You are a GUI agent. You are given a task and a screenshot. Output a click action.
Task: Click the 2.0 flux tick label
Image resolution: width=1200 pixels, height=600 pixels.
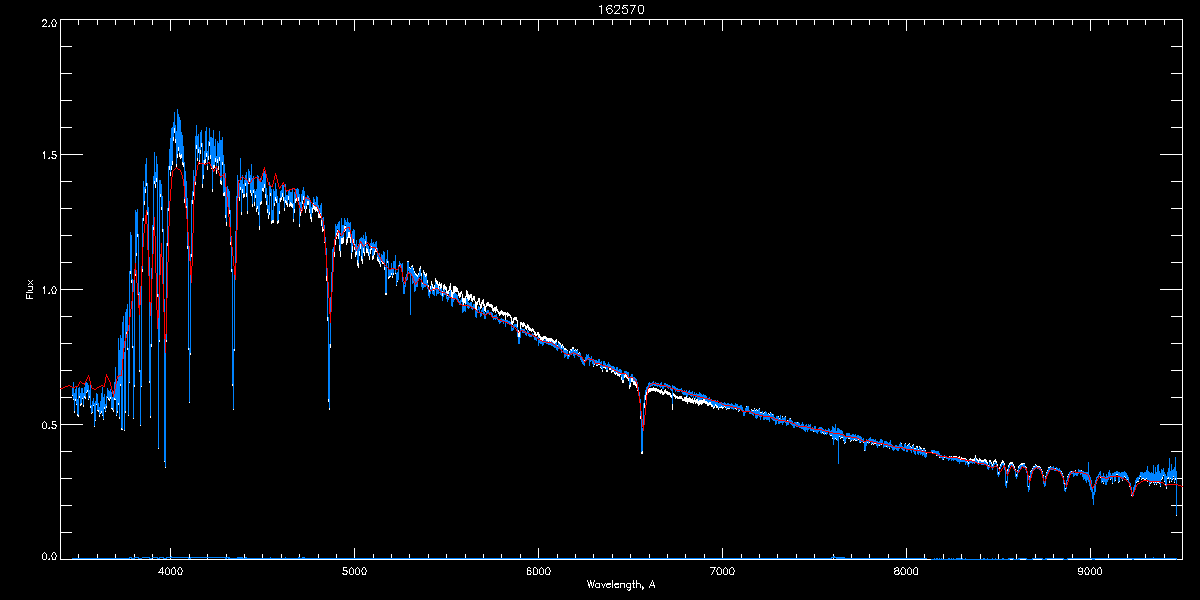[49, 22]
